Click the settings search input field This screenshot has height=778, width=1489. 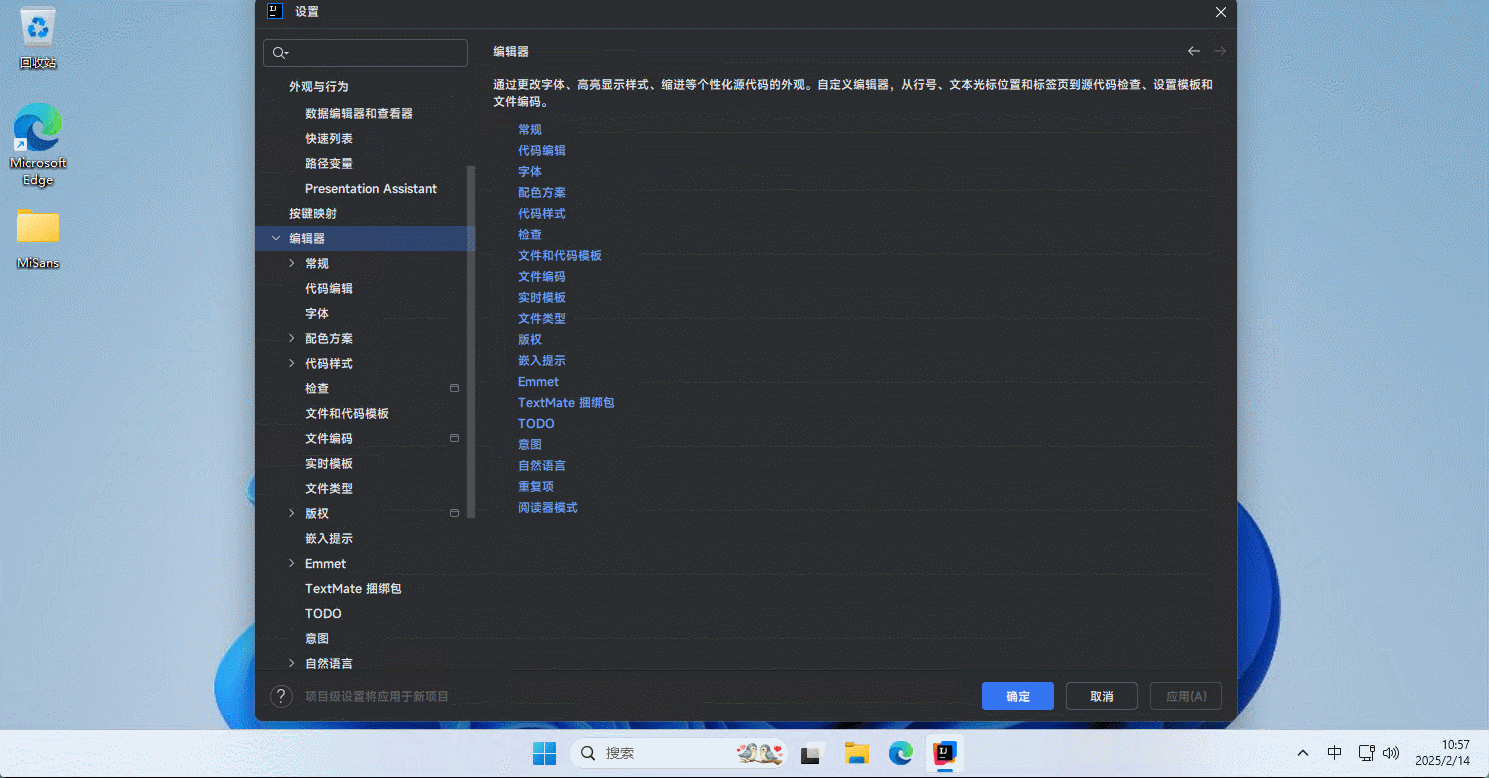[377, 53]
